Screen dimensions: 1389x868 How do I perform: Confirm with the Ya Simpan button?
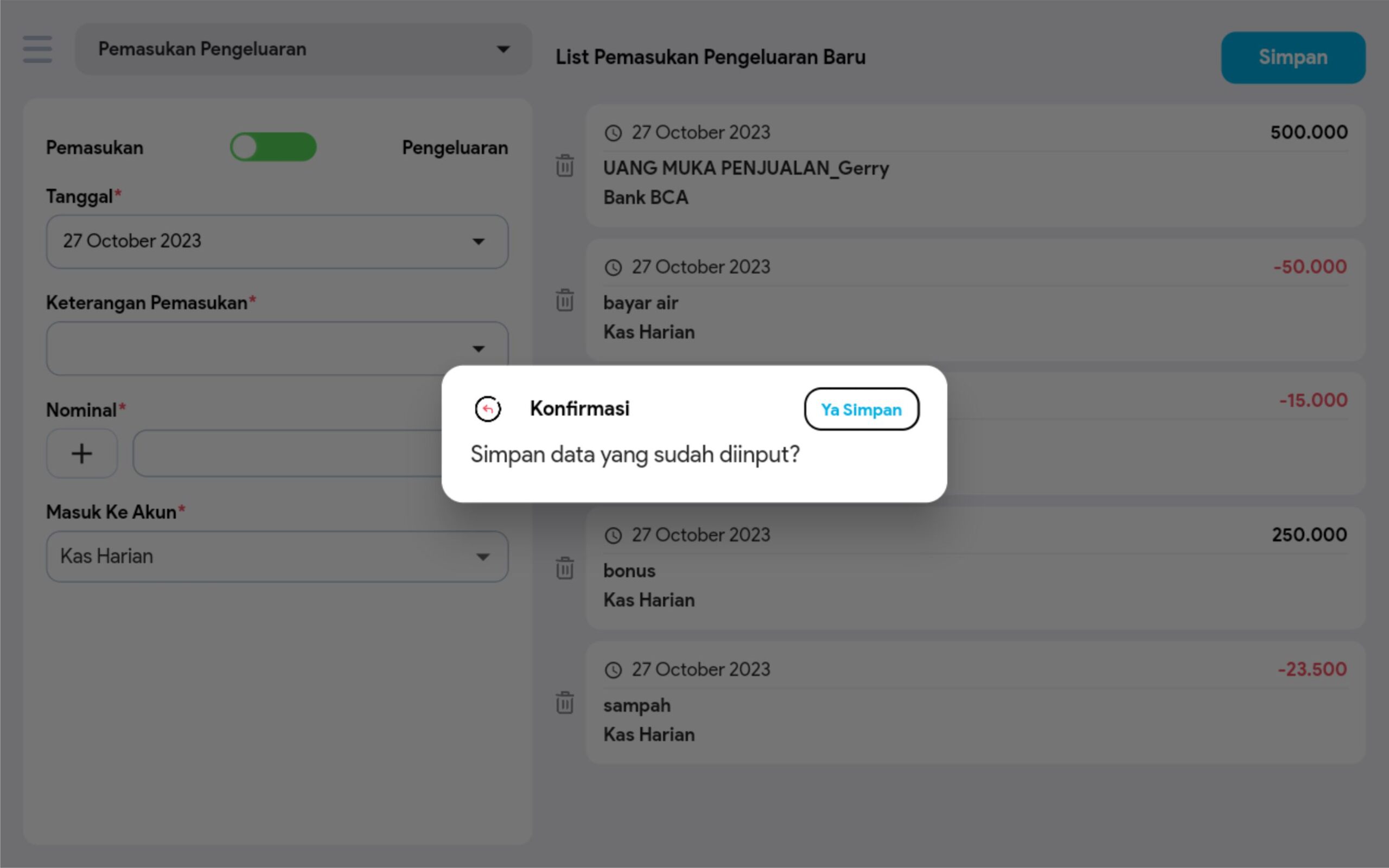click(861, 409)
